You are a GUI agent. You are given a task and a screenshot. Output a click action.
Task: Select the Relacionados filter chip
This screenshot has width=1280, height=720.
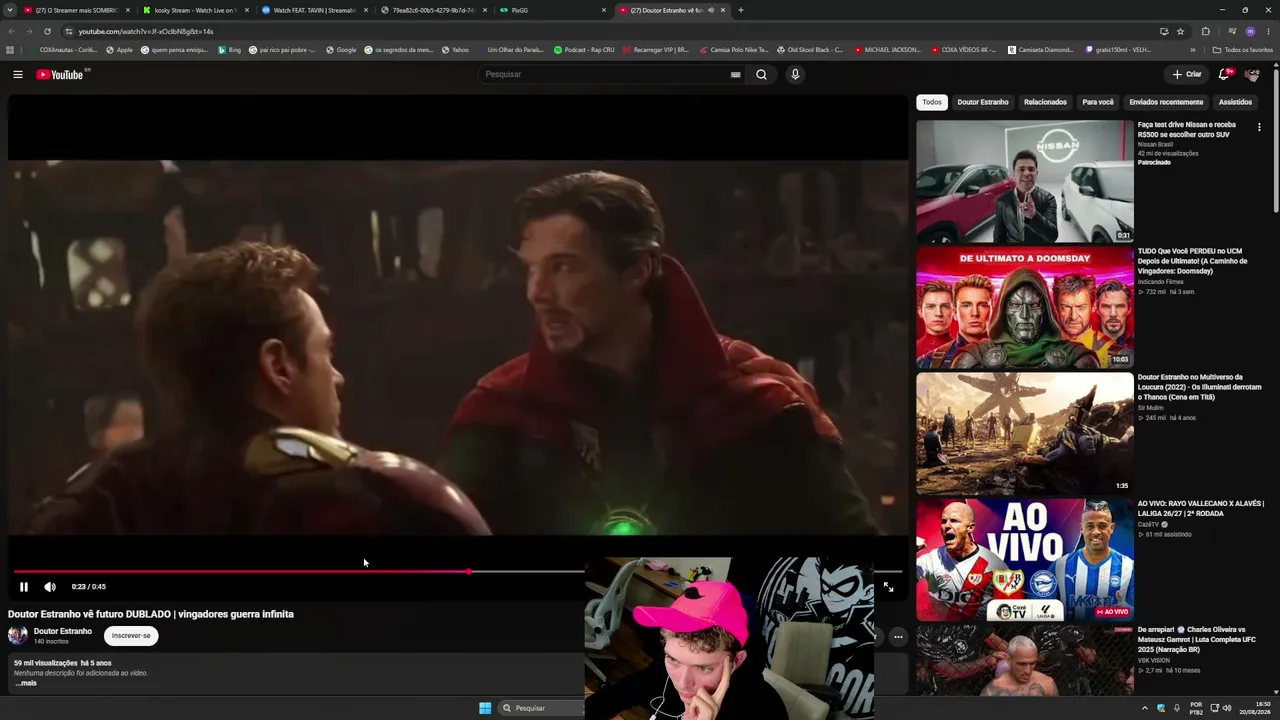pos(1045,102)
